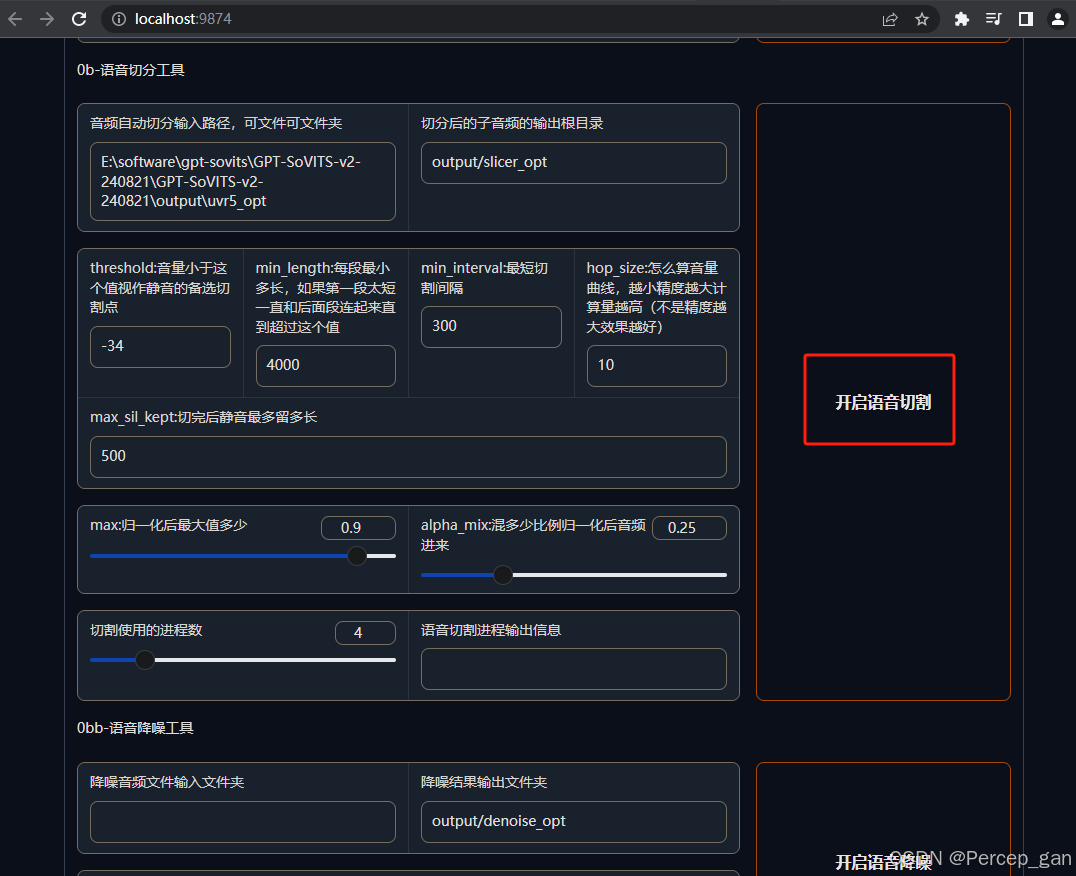Click the slicing process output info box
The width and height of the screenshot is (1076, 876).
click(x=574, y=669)
